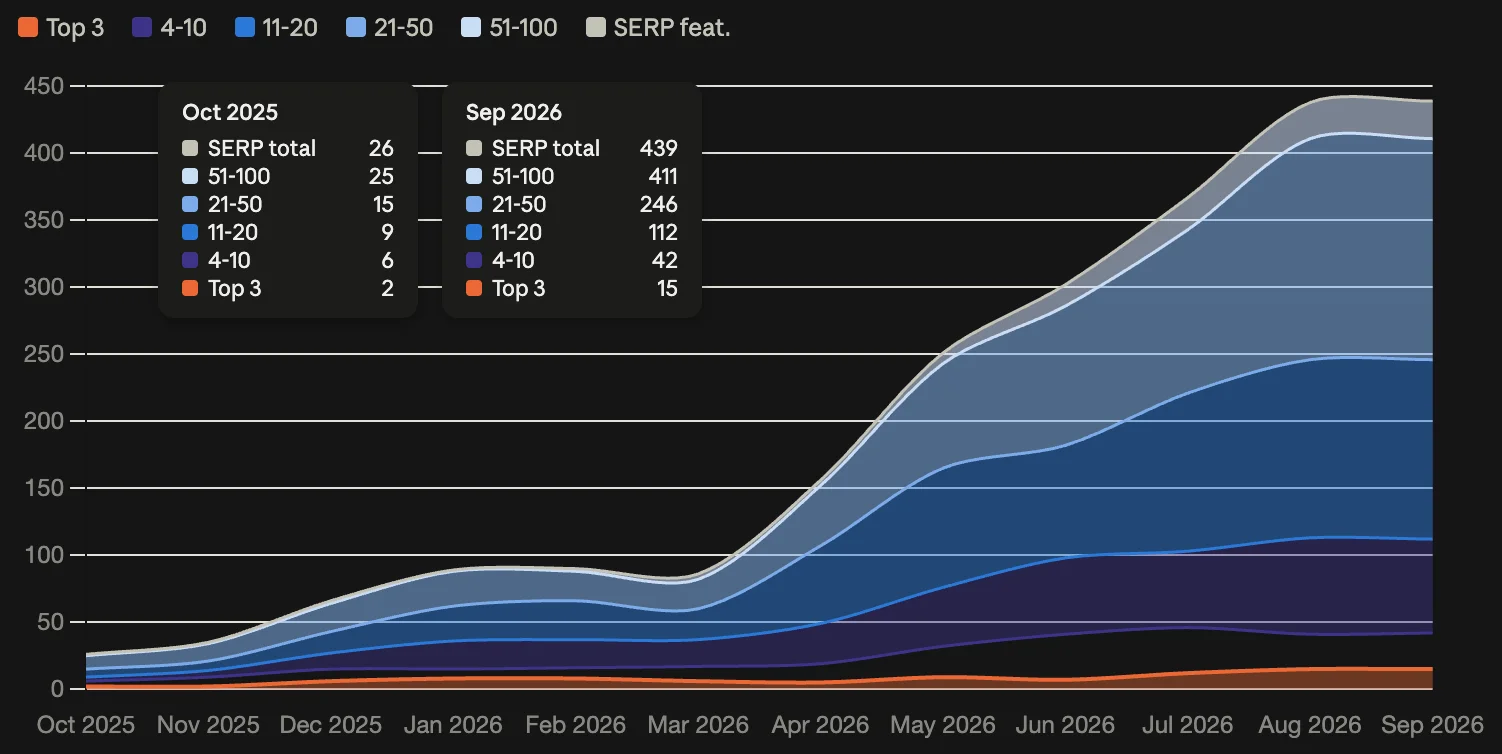The width and height of the screenshot is (1502, 754).
Task: Click the Oct 2025 x-axis label
Action: point(86,725)
